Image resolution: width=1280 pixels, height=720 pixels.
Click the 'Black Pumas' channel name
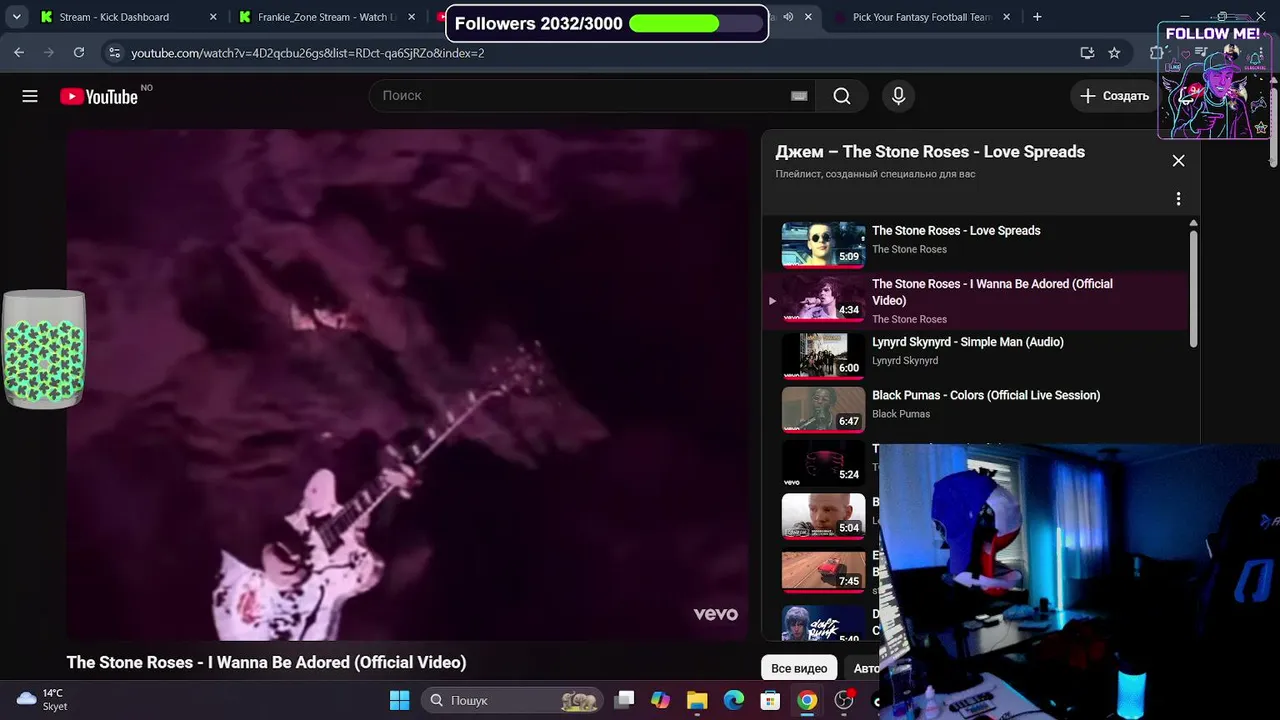click(901, 414)
